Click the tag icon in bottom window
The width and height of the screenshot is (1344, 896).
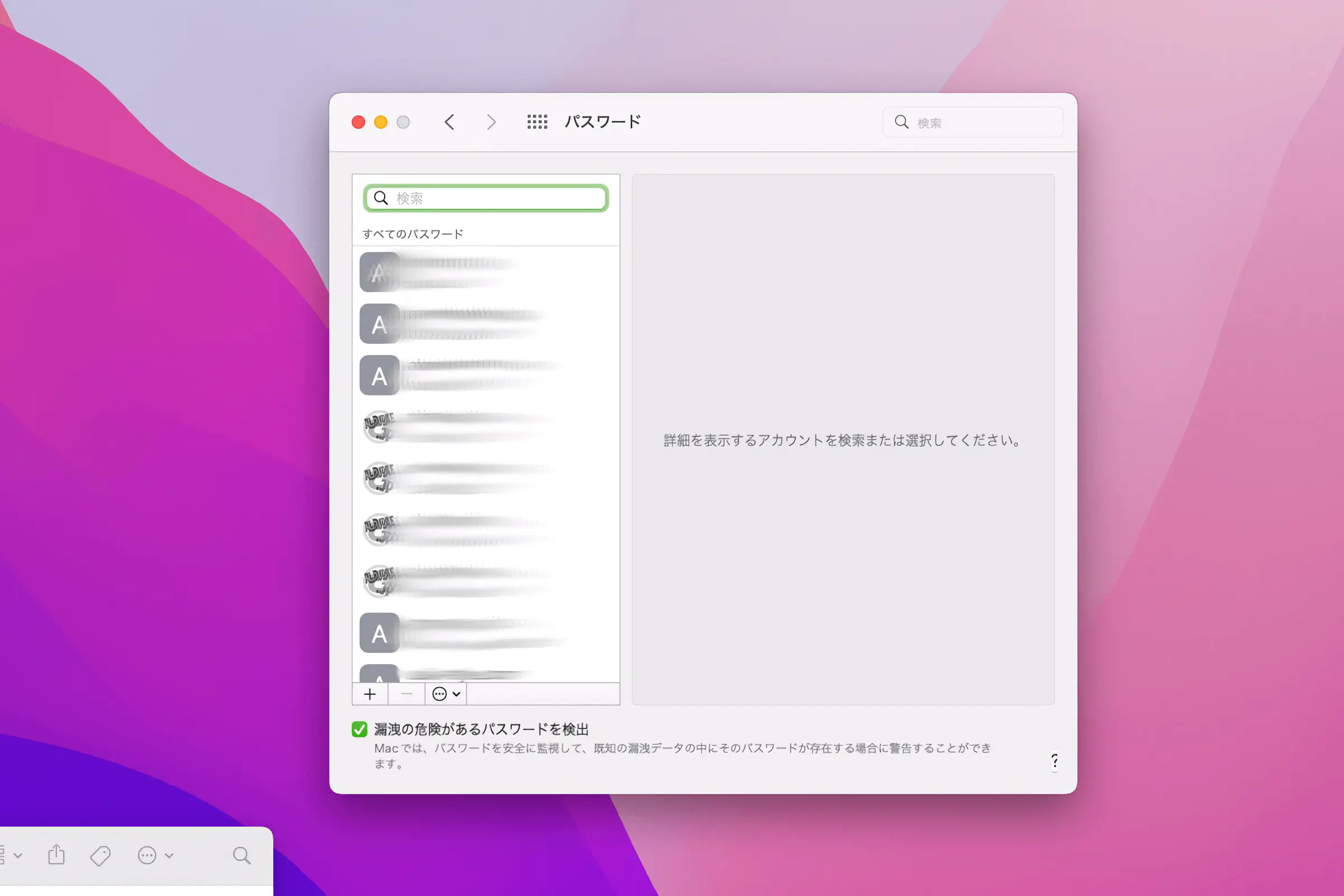[100, 856]
